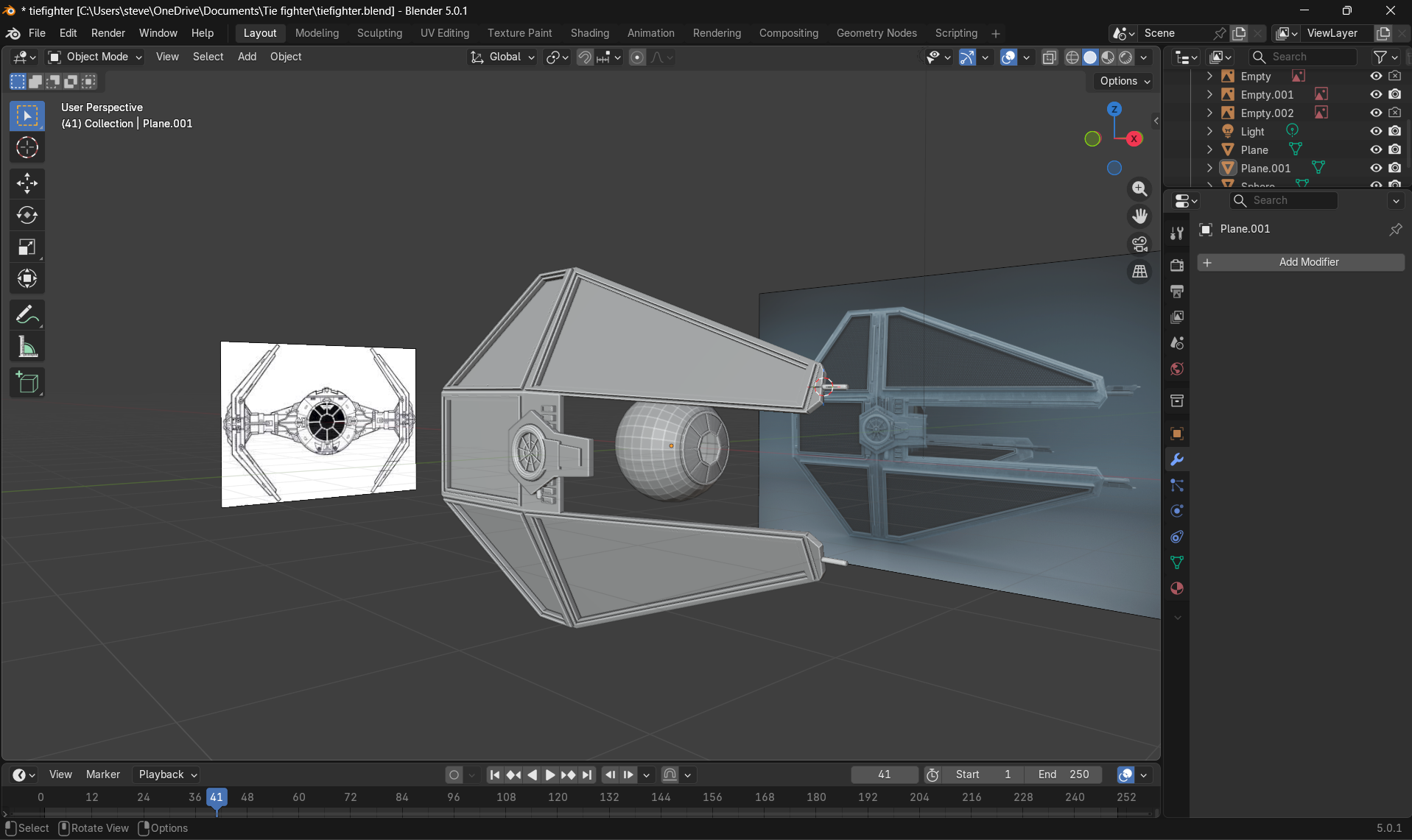Pick the Annotate pencil tool
This screenshot has width=1412, height=840.
click(27, 315)
